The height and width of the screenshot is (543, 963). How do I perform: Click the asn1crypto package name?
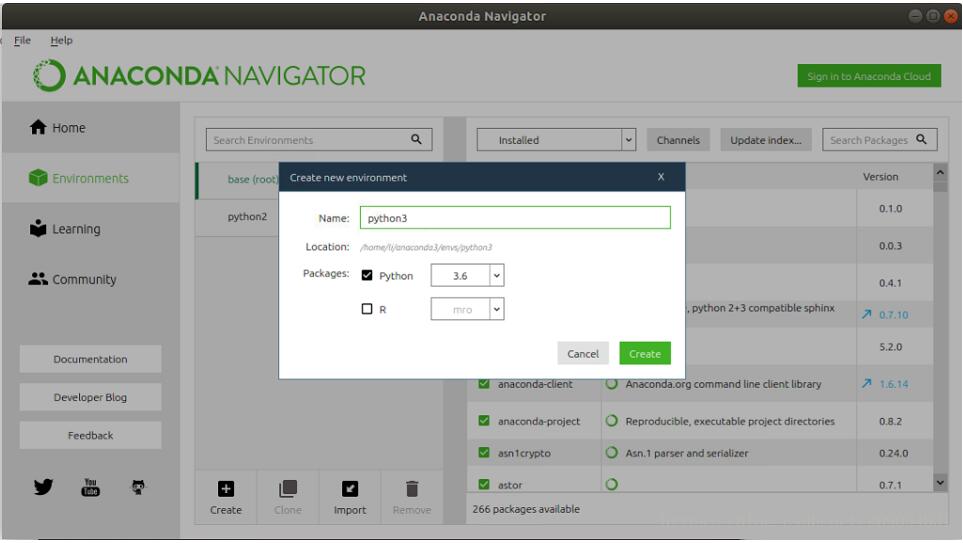pos(524,453)
